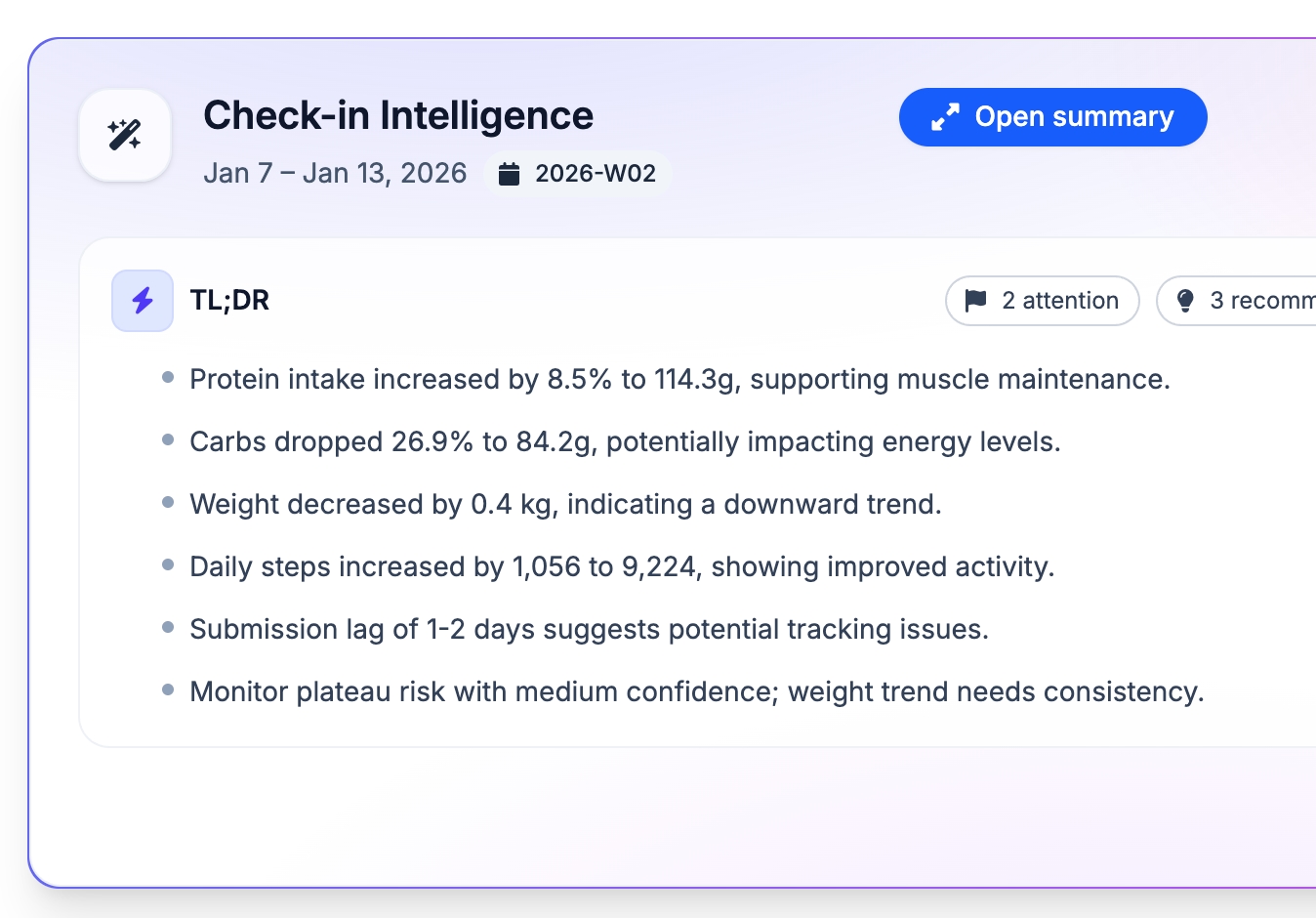Click the Jan 7 – Jan 13, 2026 date range
The width and height of the screenshot is (1316, 918).
click(335, 173)
